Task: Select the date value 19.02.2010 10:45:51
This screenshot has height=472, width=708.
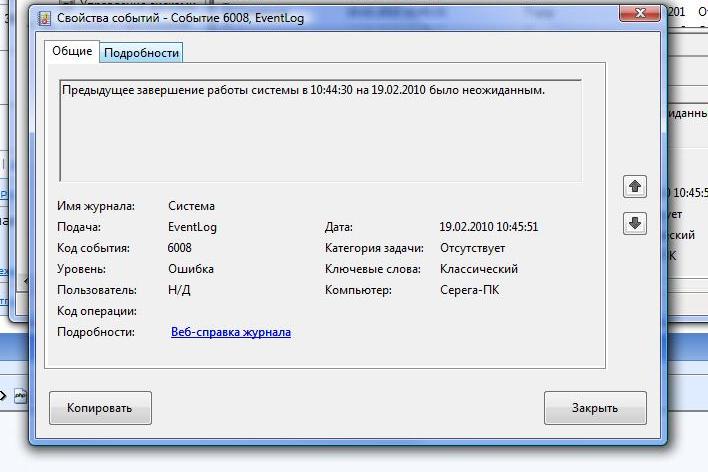Action: [489, 227]
